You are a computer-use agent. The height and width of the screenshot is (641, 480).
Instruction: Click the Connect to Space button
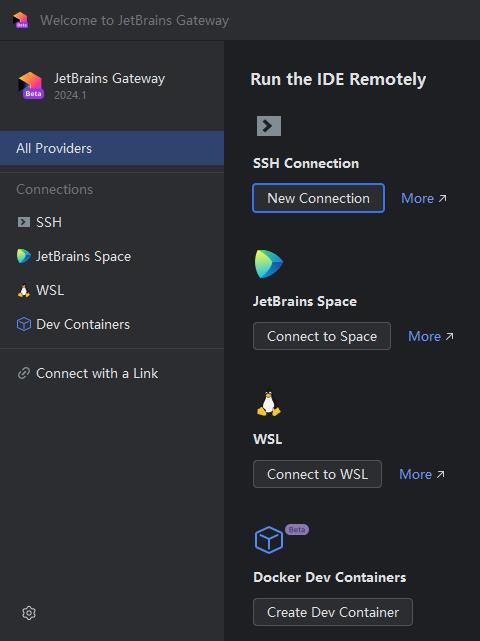(x=322, y=336)
